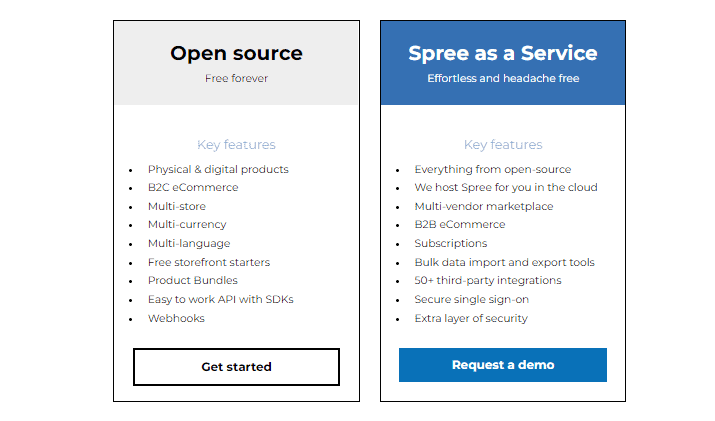Click the Webhooks feature item

point(176,318)
